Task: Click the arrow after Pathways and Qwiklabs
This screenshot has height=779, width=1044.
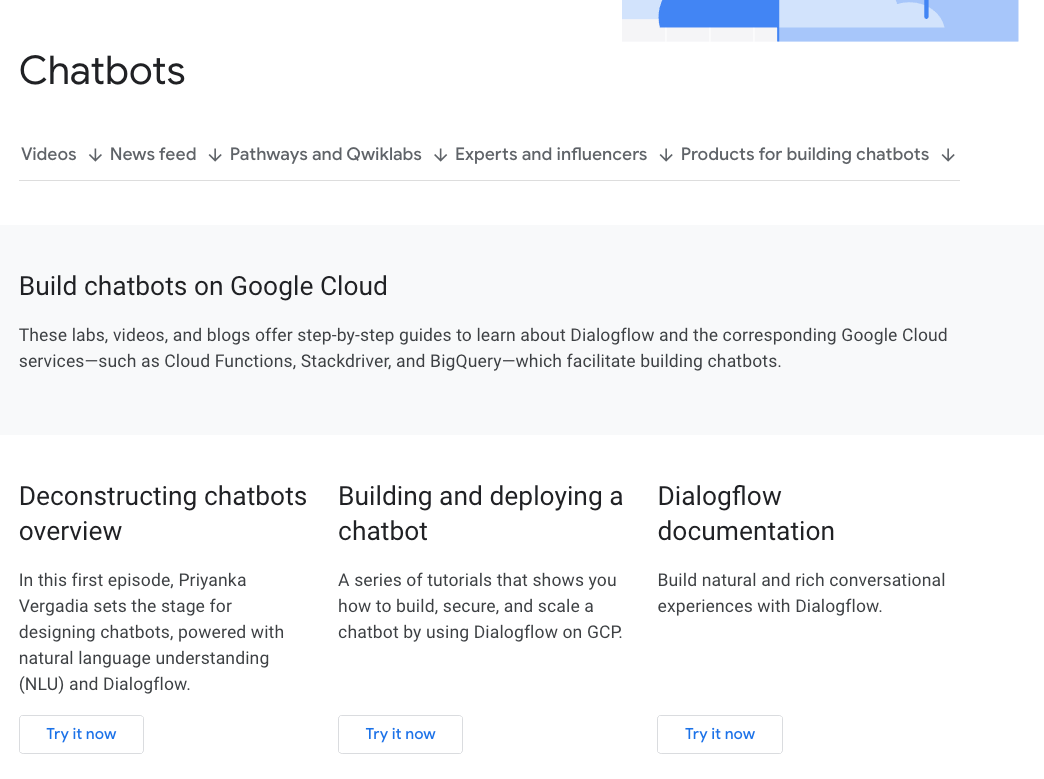Action: [440, 155]
